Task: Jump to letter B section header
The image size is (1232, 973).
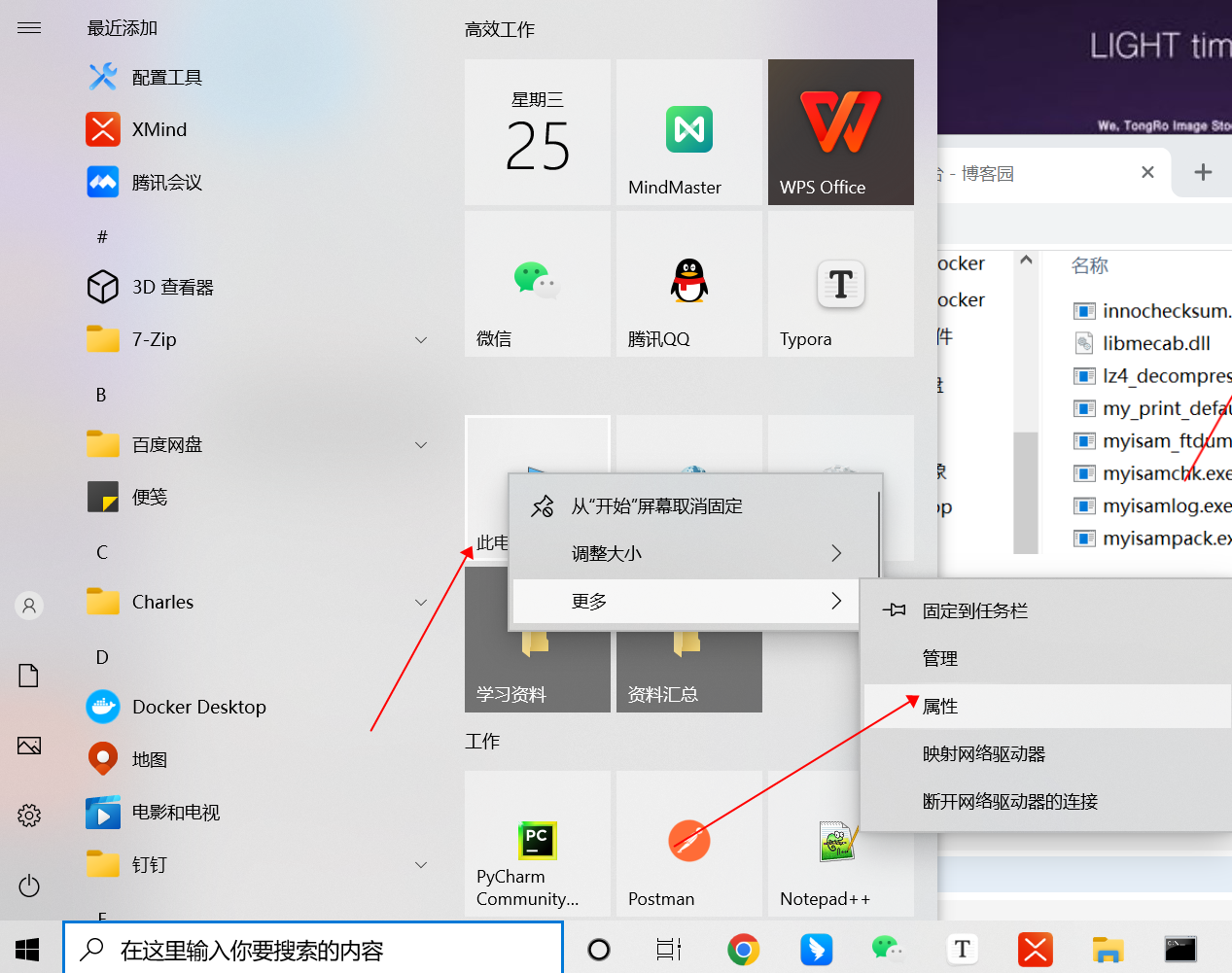Action: point(101,395)
